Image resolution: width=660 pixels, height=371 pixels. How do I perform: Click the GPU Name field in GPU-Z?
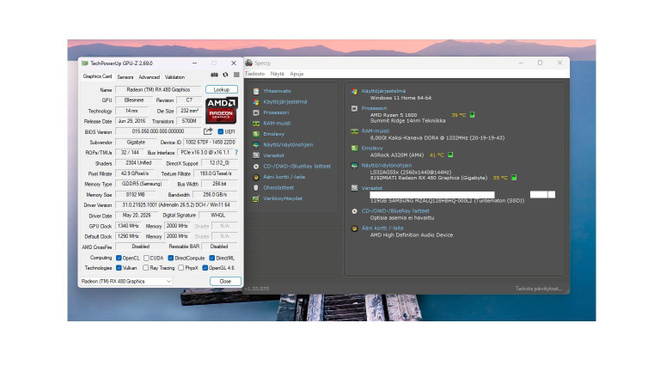point(159,90)
